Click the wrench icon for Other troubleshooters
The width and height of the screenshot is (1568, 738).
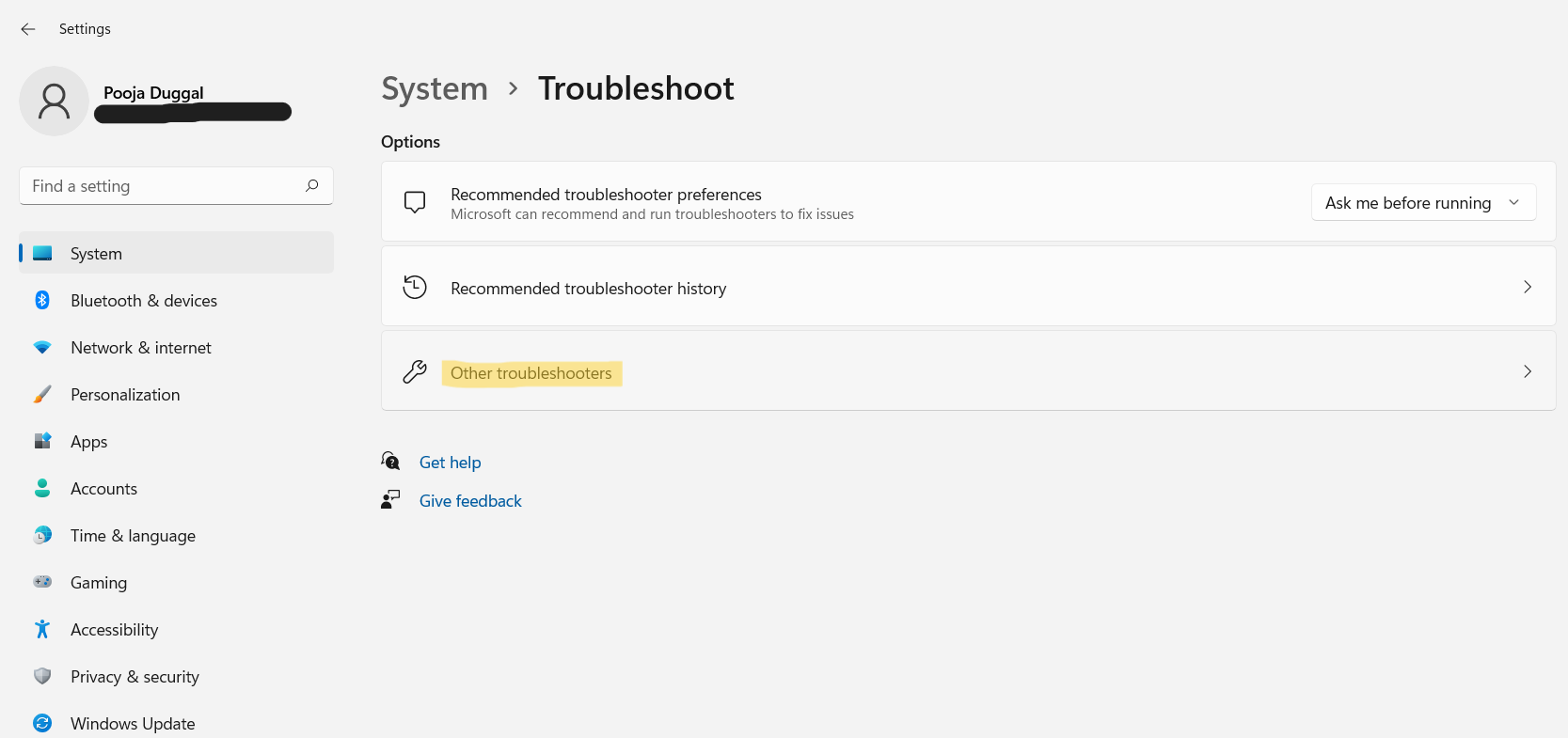[415, 372]
